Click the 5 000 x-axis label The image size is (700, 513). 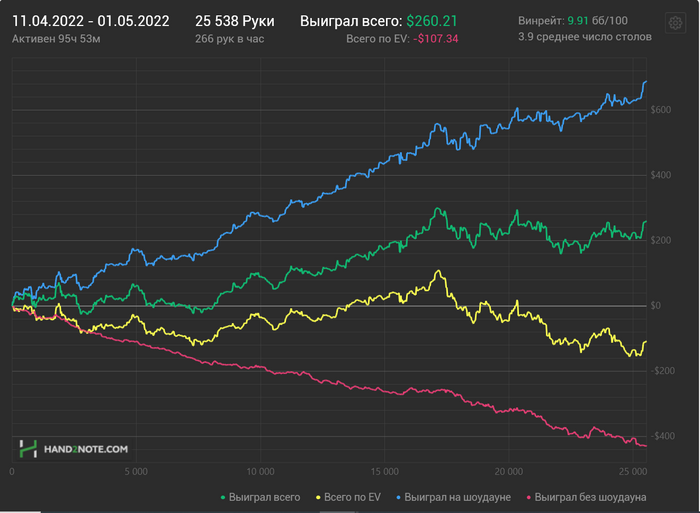[x=136, y=472]
